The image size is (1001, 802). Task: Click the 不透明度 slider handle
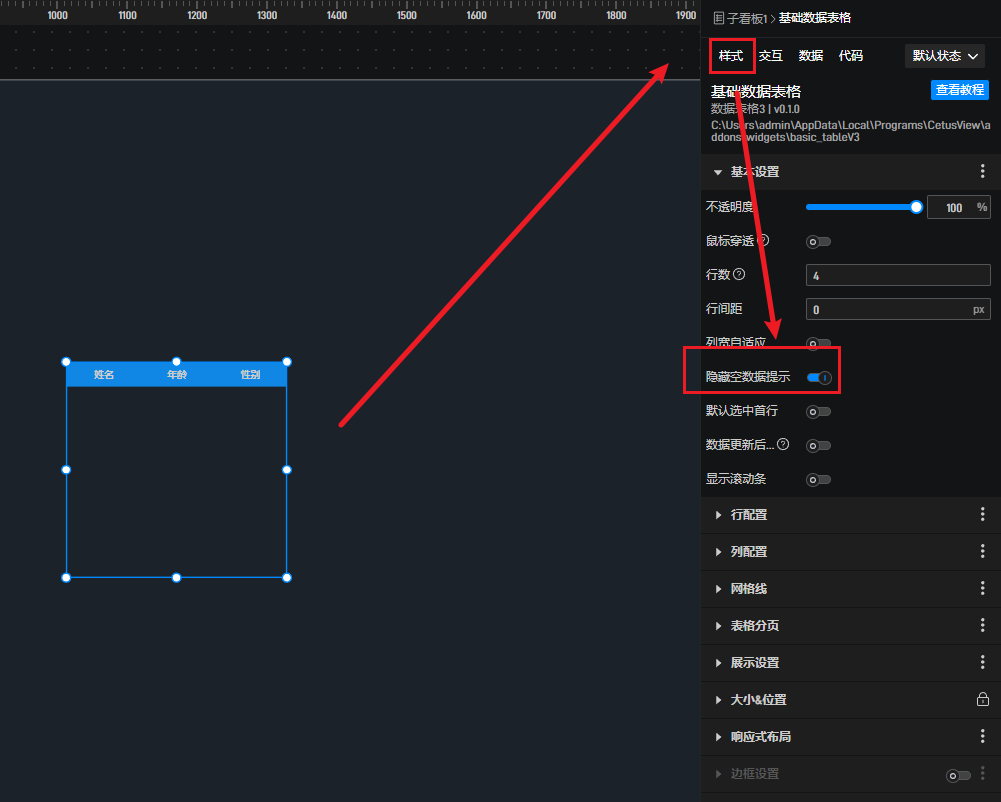[x=916, y=207]
